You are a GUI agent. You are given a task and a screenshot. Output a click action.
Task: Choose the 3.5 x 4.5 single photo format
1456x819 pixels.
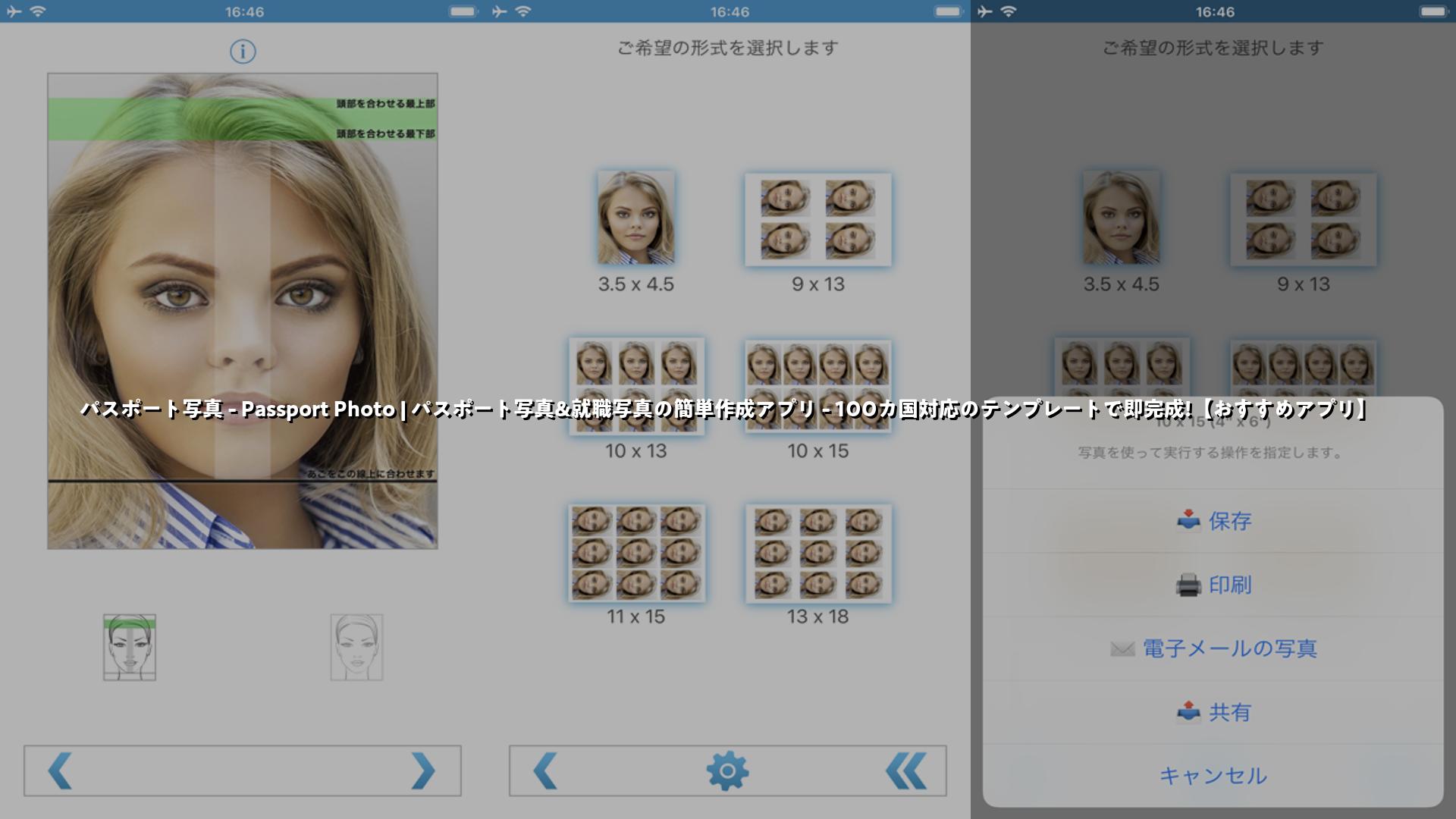(636, 218)
